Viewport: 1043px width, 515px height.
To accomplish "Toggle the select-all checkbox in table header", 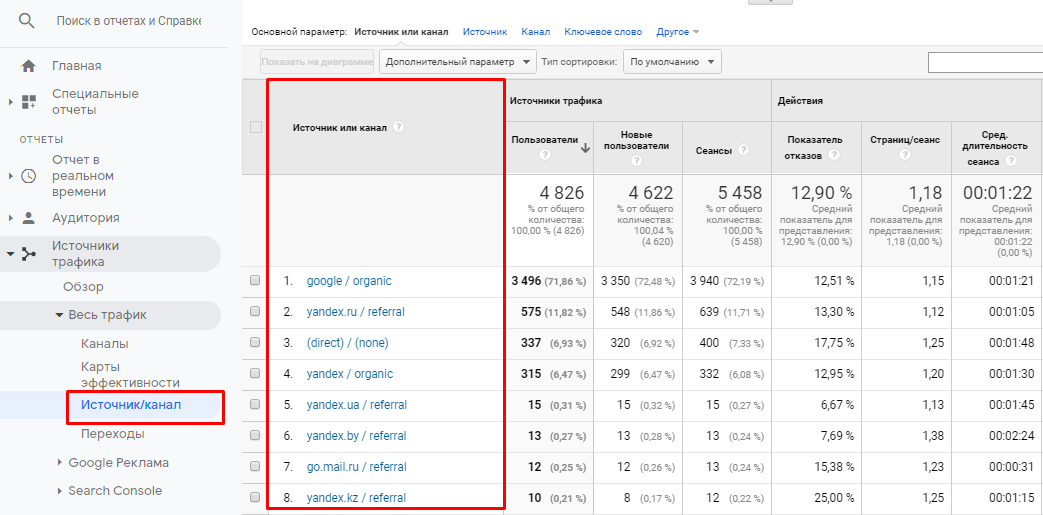I will click(255, 127).
